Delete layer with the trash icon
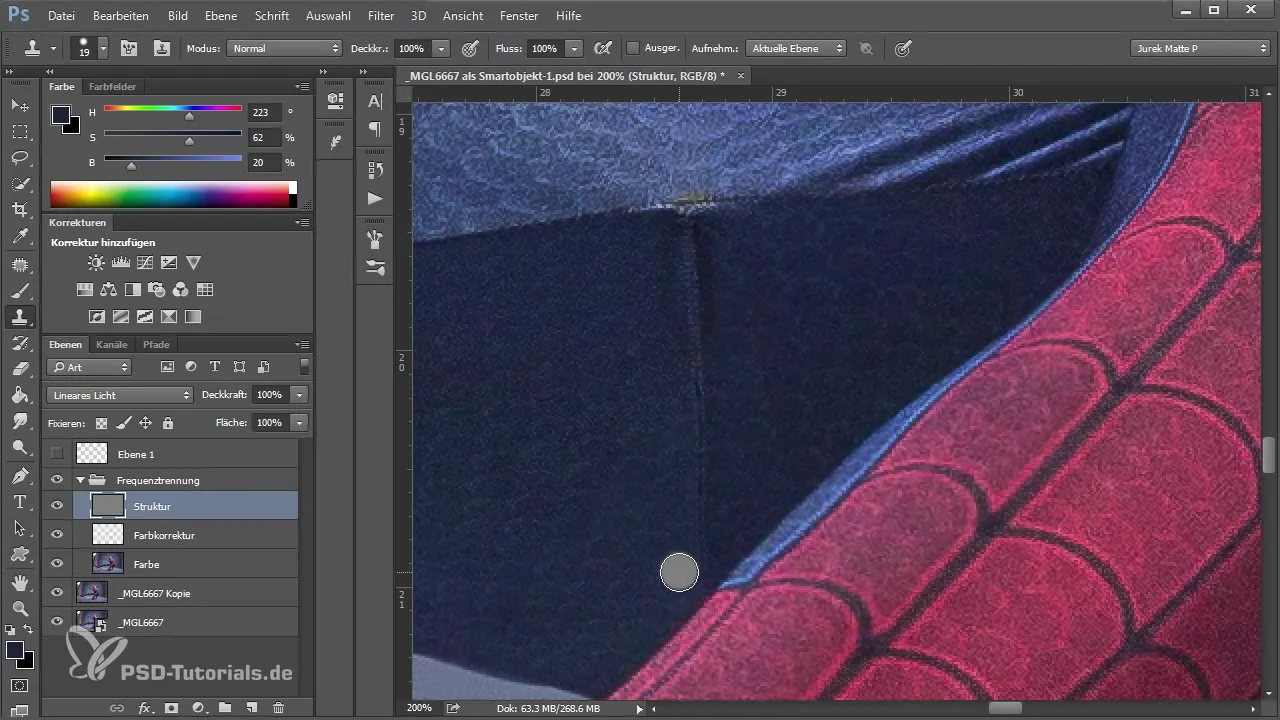Image resolution: width=1280 pixels, height=720 pixels. coord(278,708)
